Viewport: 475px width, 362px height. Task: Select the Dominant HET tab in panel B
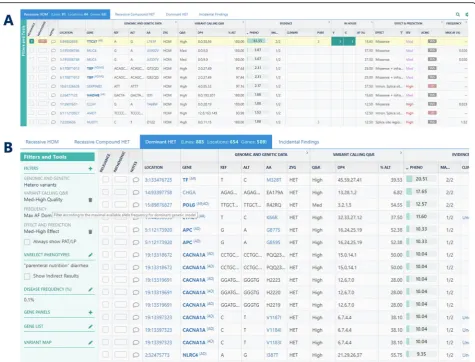pos(206,142)
